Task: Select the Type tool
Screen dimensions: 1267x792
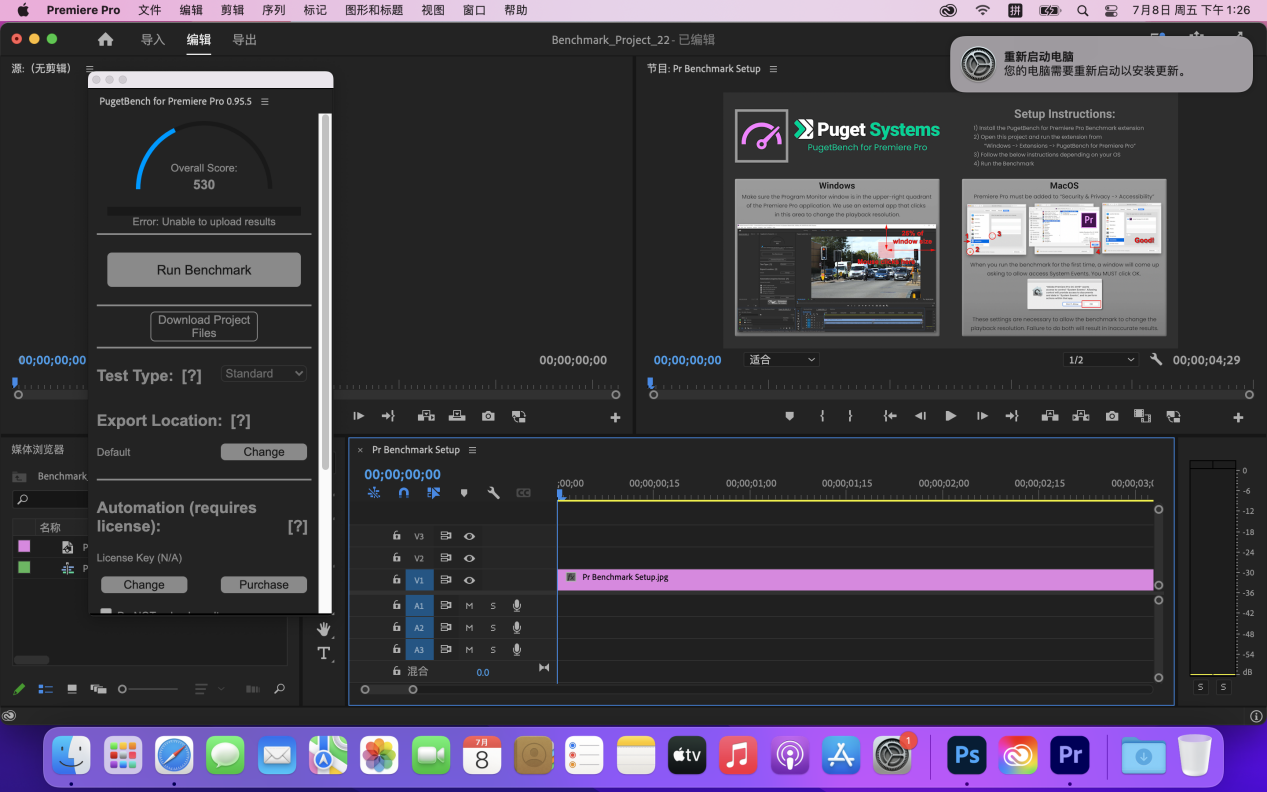Action: coord(324,653)
